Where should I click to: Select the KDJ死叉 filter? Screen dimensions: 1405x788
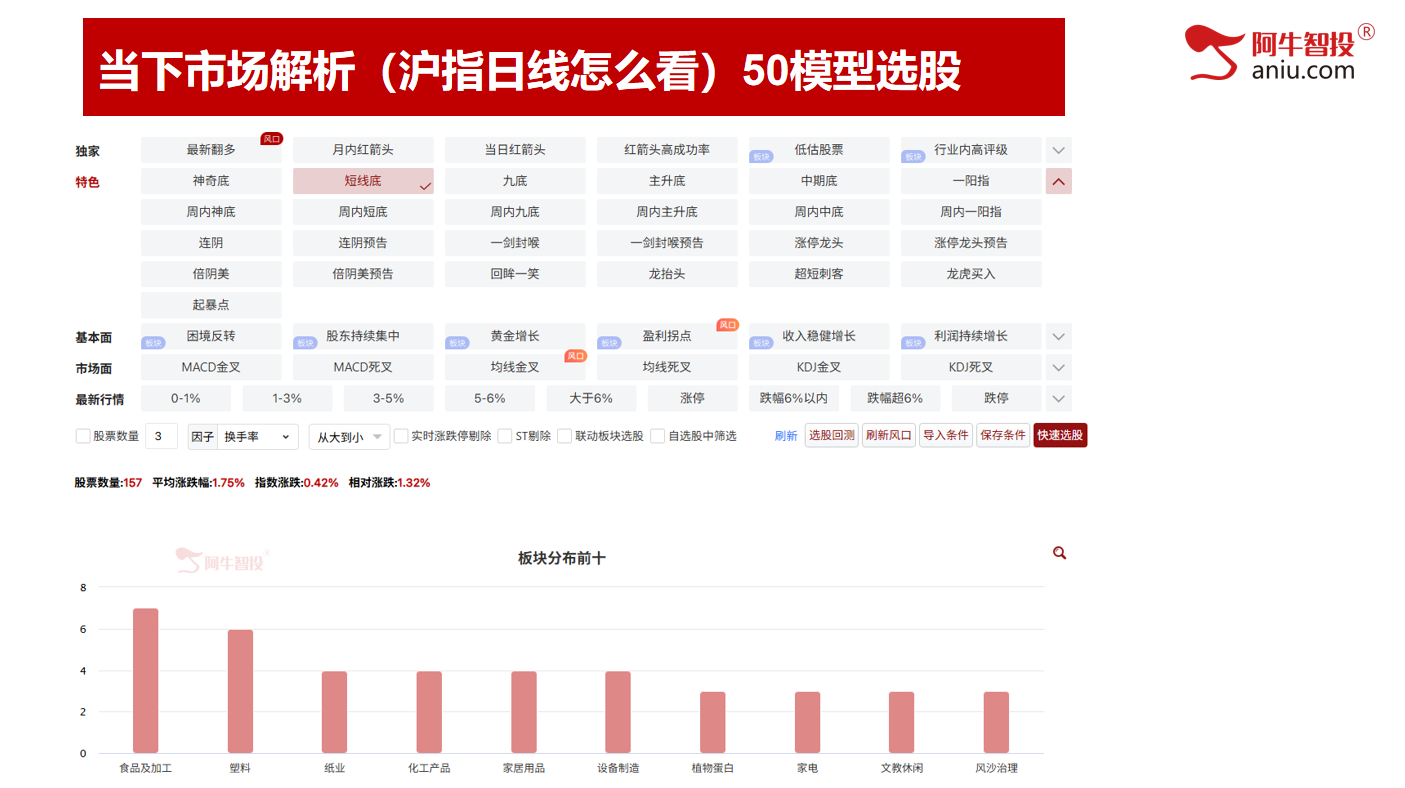coord(971,367)
